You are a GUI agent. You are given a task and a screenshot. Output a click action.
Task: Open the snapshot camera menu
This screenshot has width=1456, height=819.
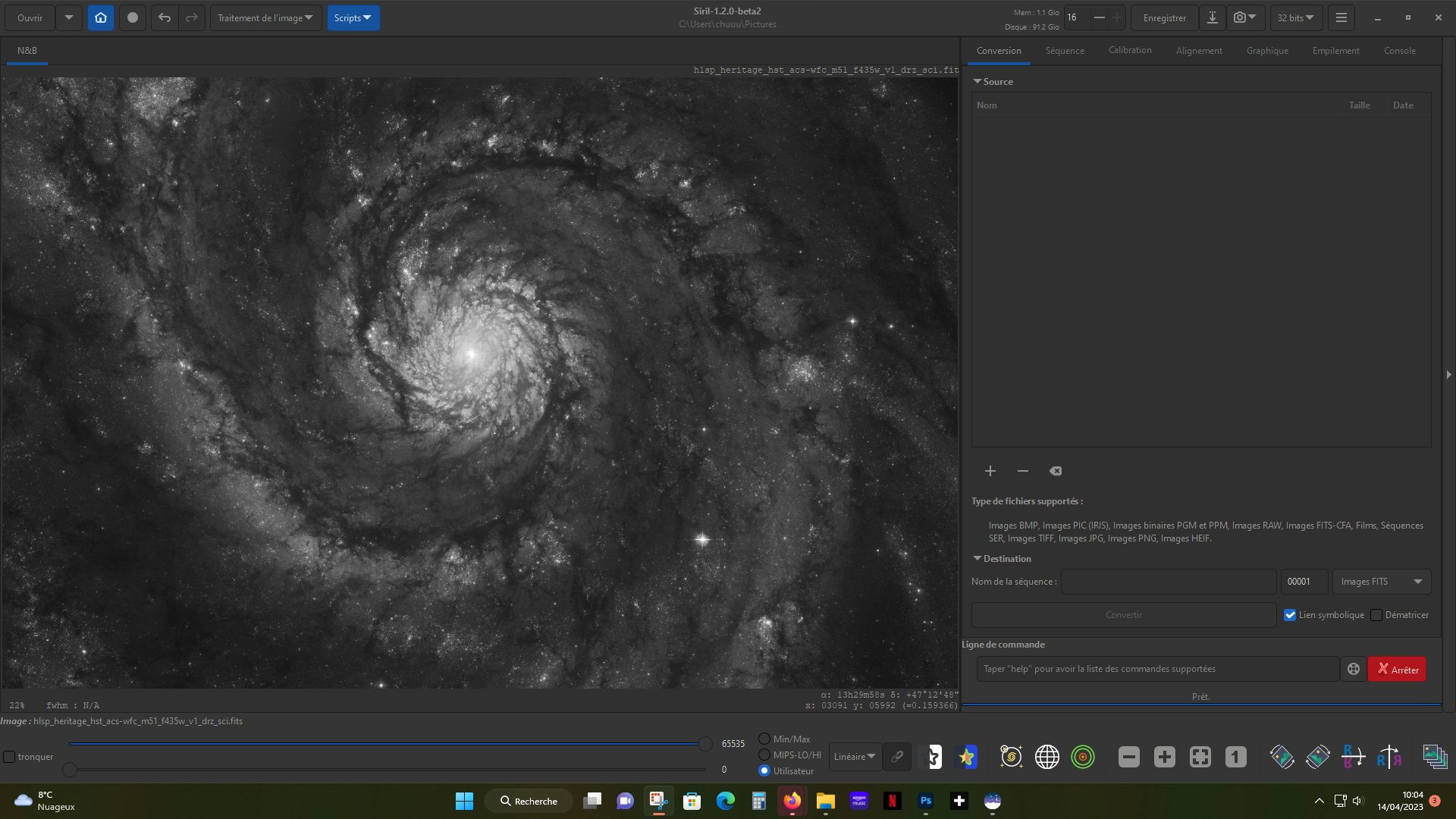coord(1244,17)
